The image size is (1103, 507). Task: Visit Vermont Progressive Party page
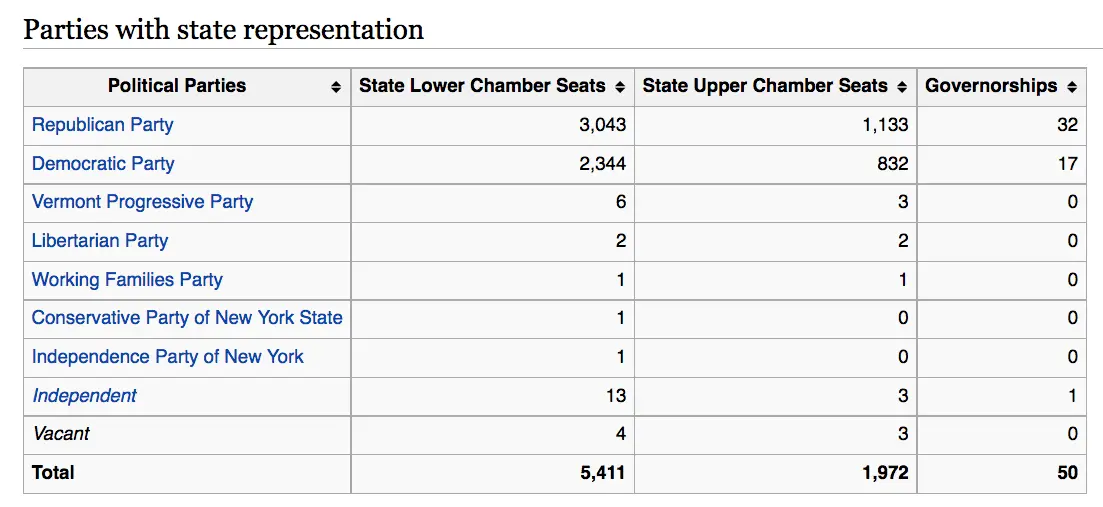[x=142, y=202]
